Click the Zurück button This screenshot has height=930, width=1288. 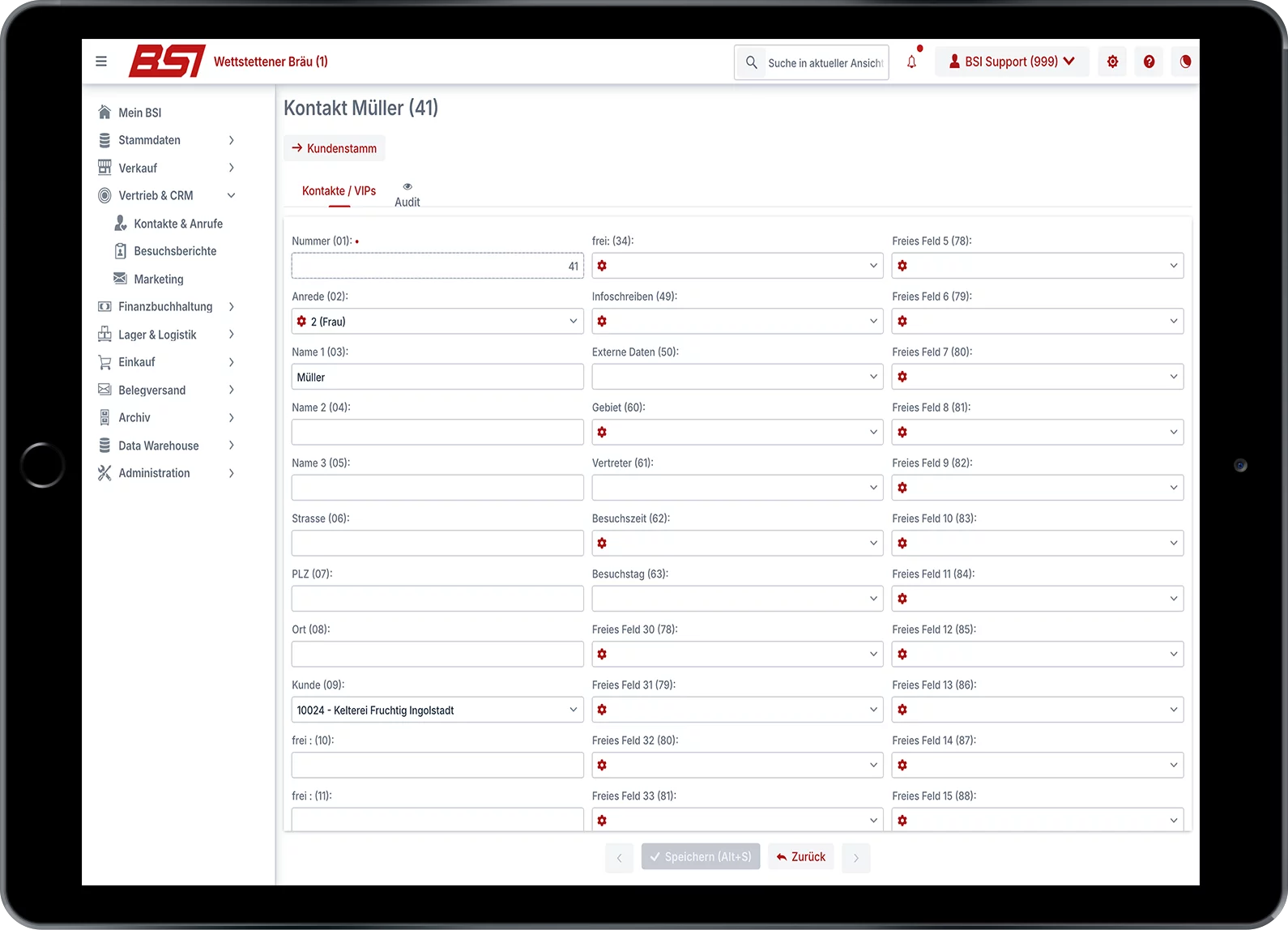click(801, 856)
